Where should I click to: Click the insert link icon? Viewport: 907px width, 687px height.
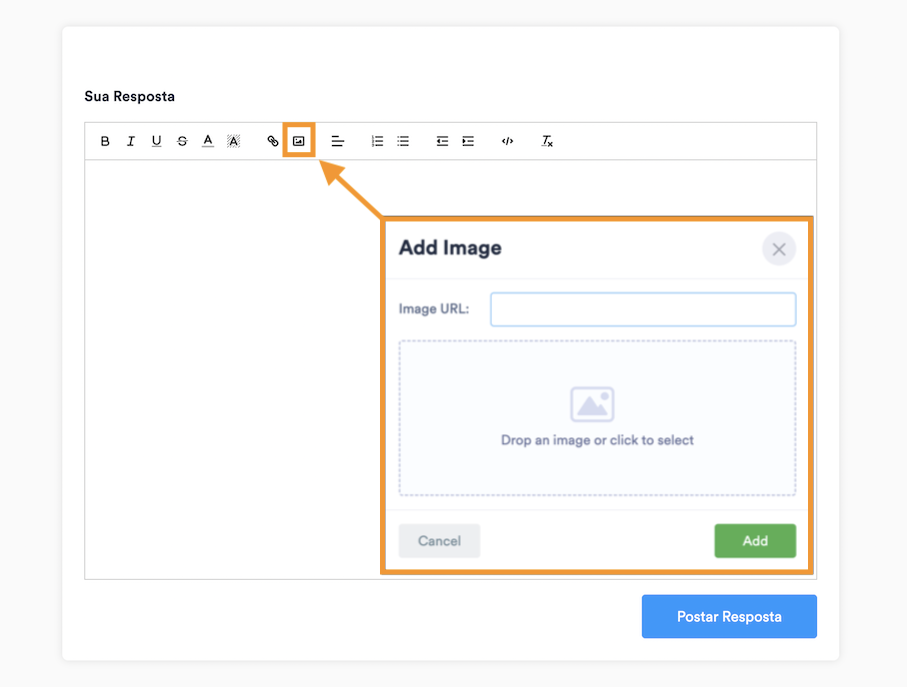click(272, 141)
